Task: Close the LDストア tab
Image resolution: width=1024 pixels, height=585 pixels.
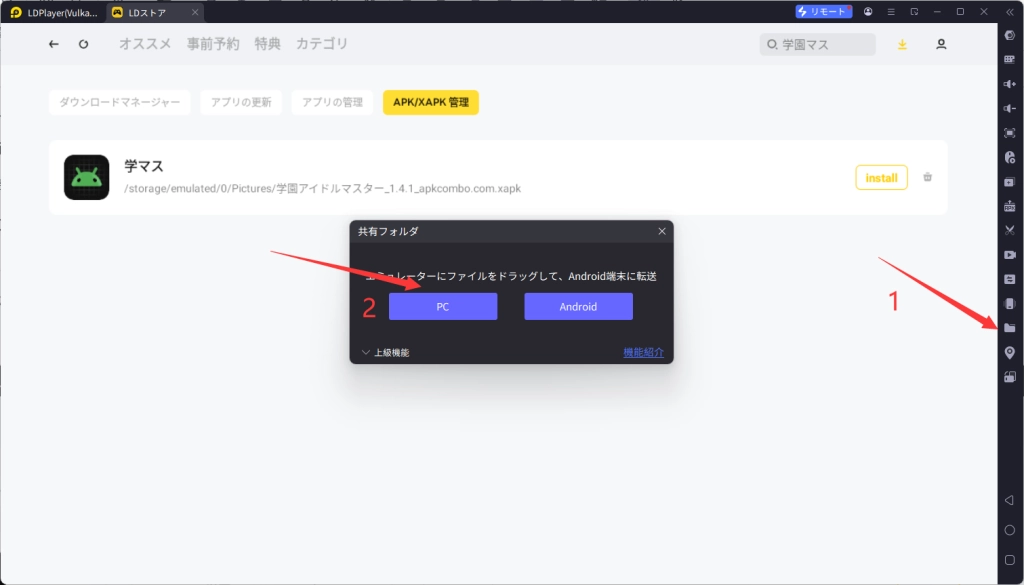Action: [195, 12]
